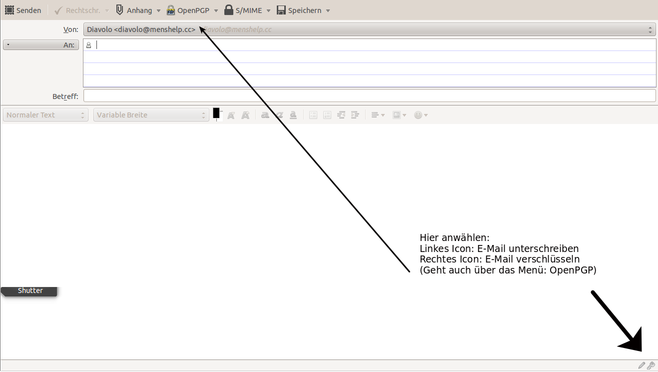Click the S/MIME lock icon
The width and height of the screenshot is (658, 372).
(228, 10)
